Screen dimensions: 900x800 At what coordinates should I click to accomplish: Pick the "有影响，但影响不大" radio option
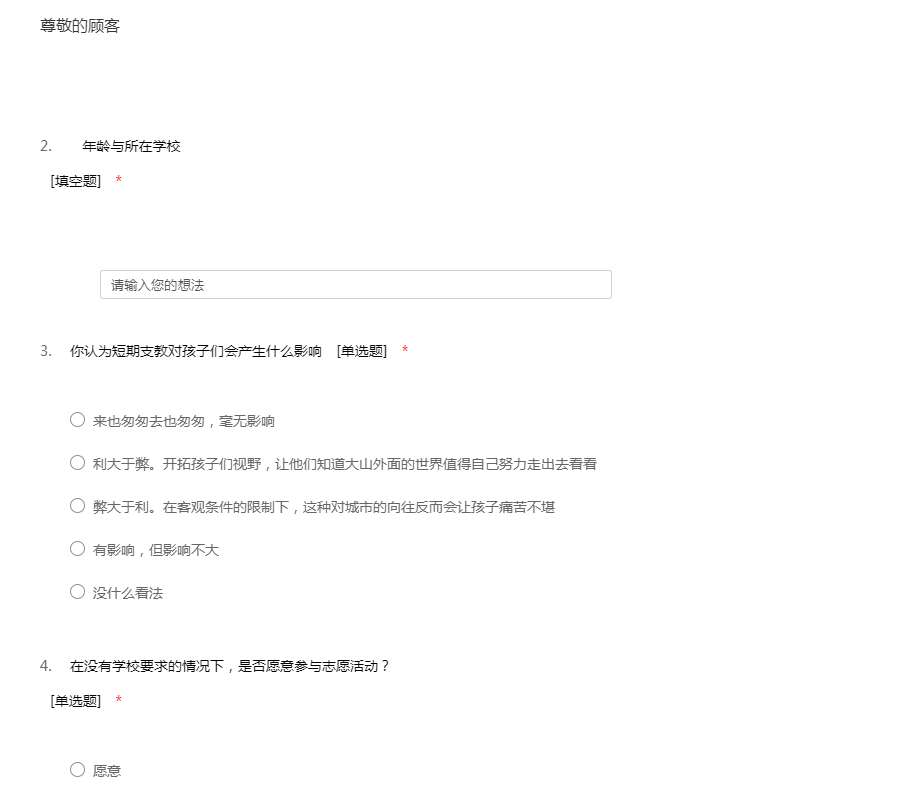point(77,549)
